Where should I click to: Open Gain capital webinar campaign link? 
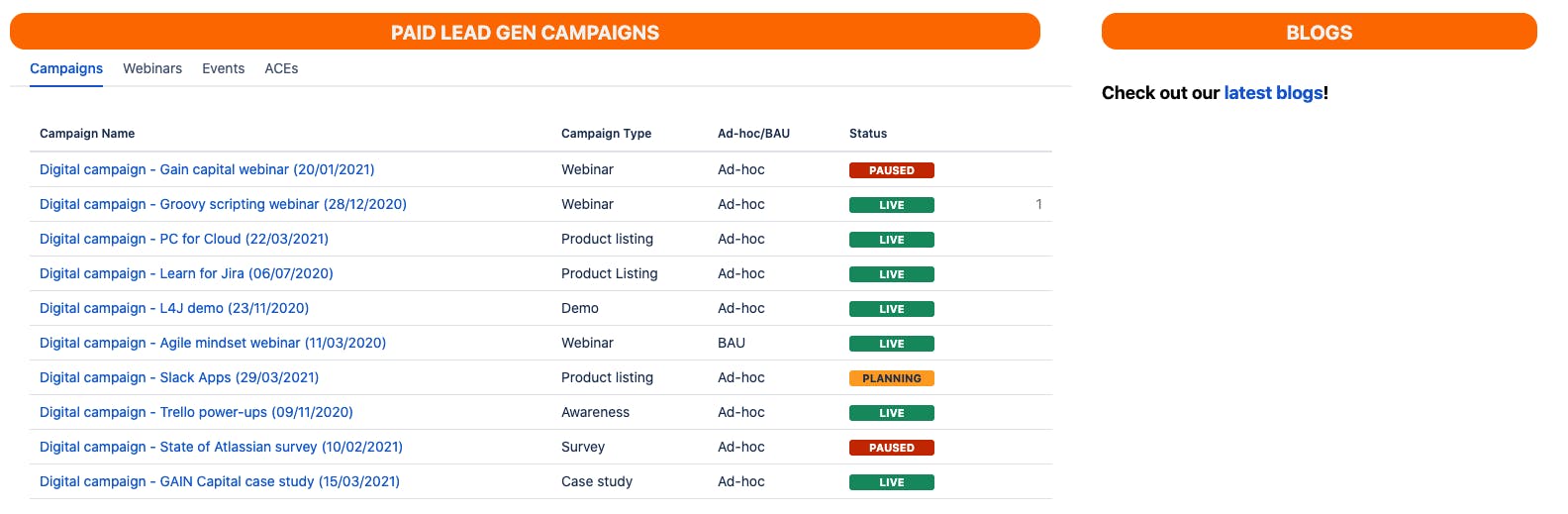[207, 169]
